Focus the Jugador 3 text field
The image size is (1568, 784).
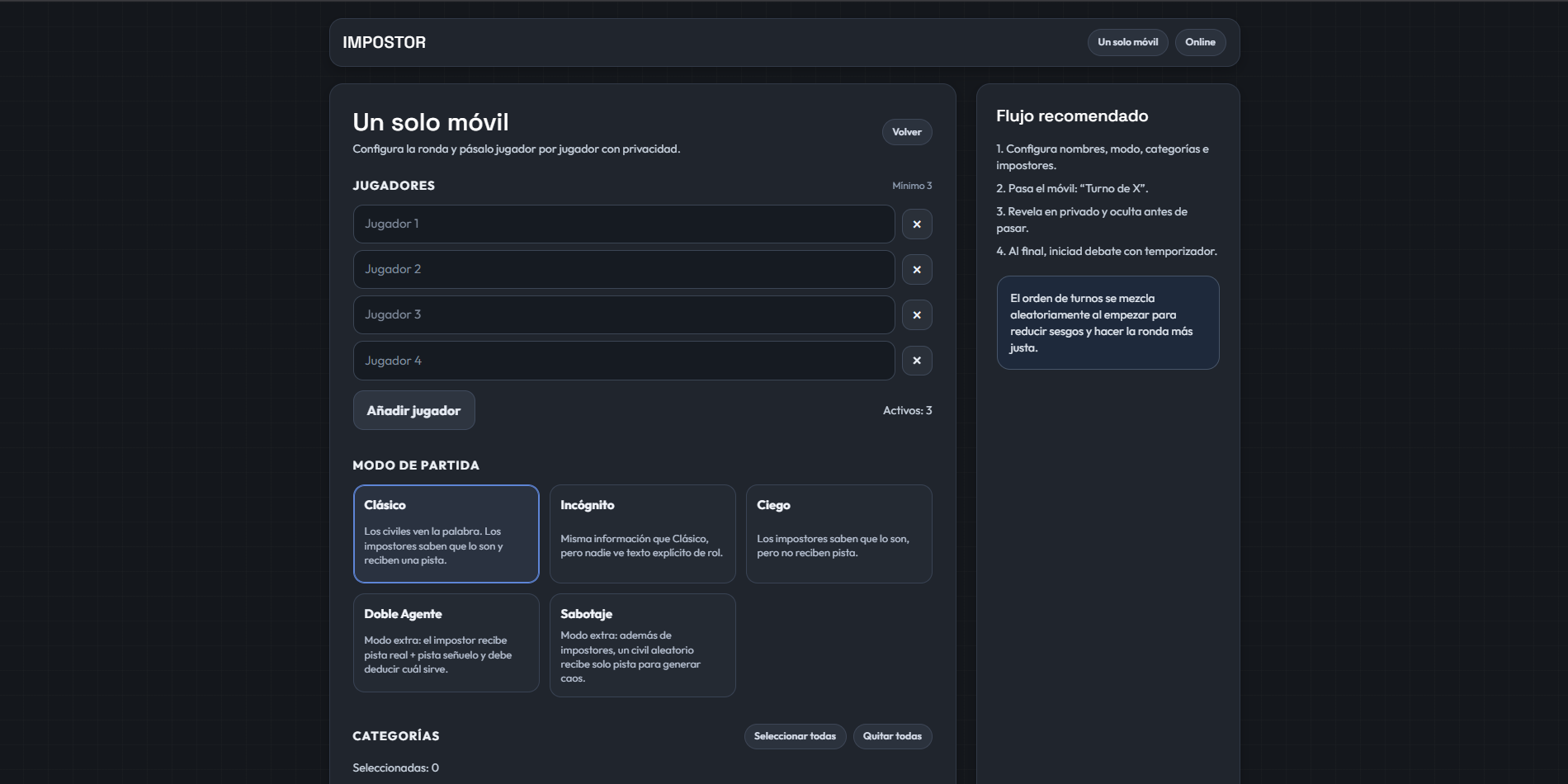(623, 315)
